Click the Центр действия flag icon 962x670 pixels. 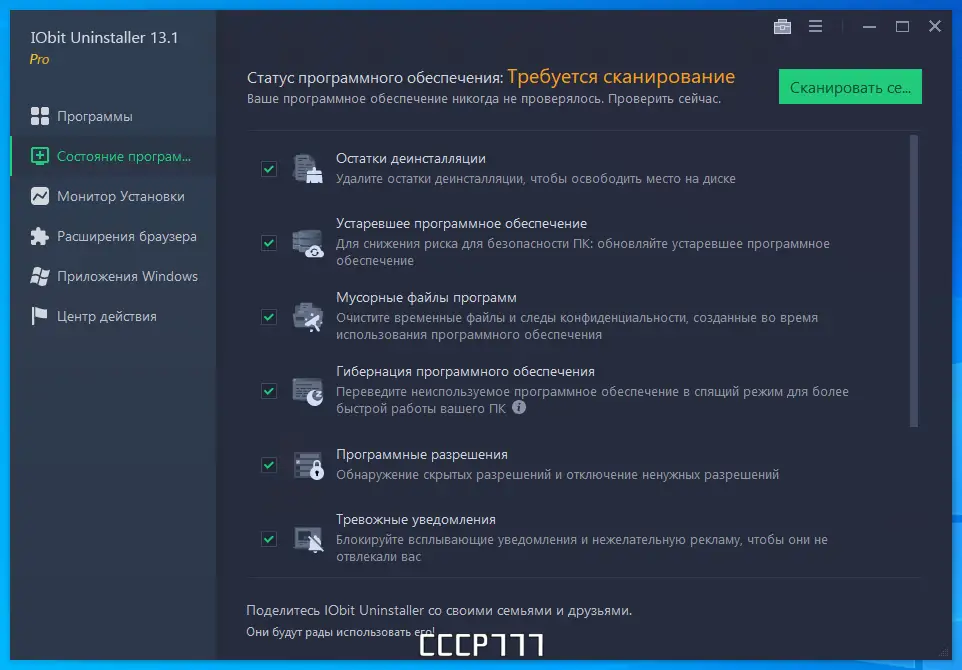[x=40, y=316]
